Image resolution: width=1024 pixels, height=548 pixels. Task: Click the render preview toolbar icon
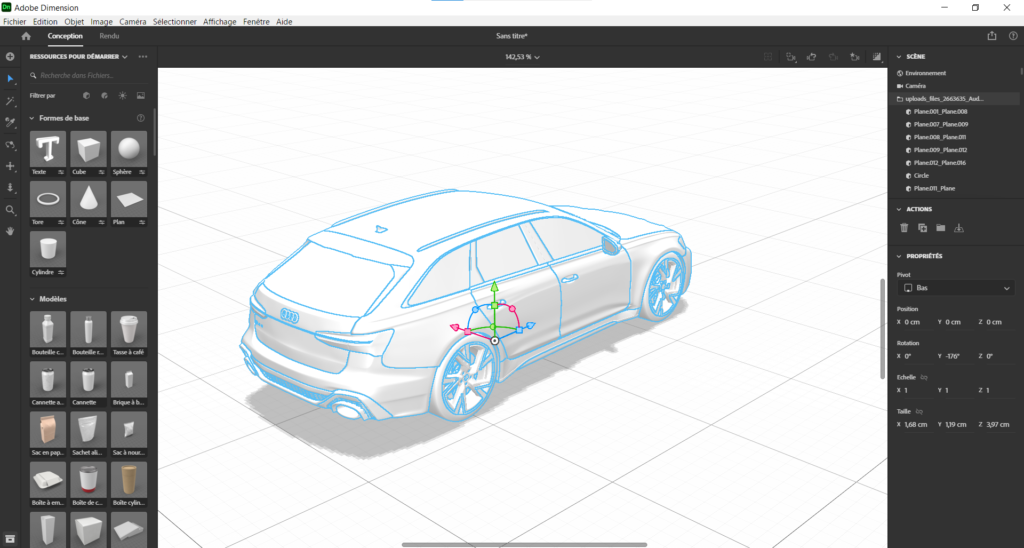coord(877,57)
